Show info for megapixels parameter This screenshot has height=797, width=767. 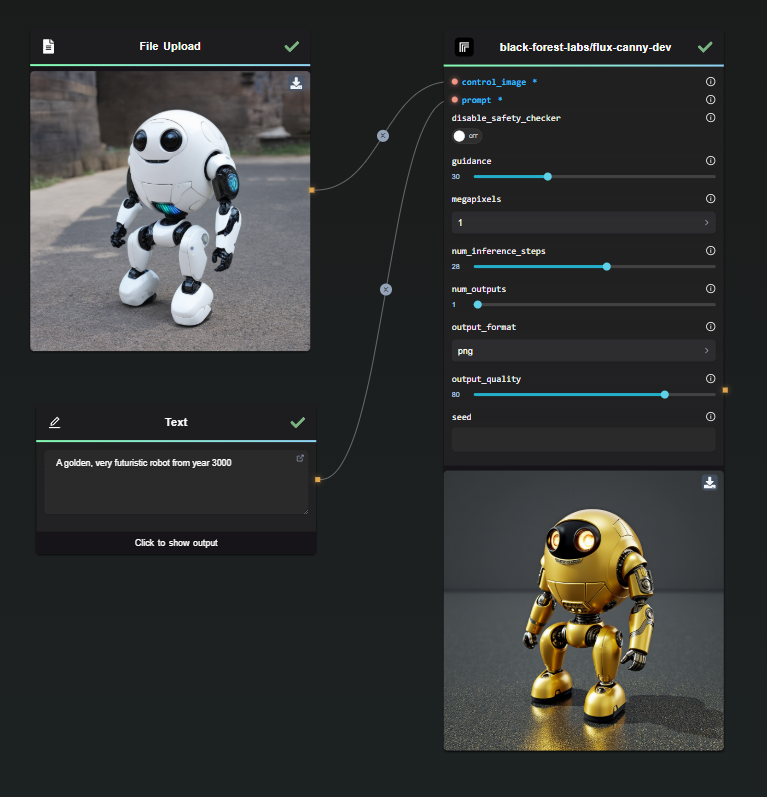pos(711,199)
